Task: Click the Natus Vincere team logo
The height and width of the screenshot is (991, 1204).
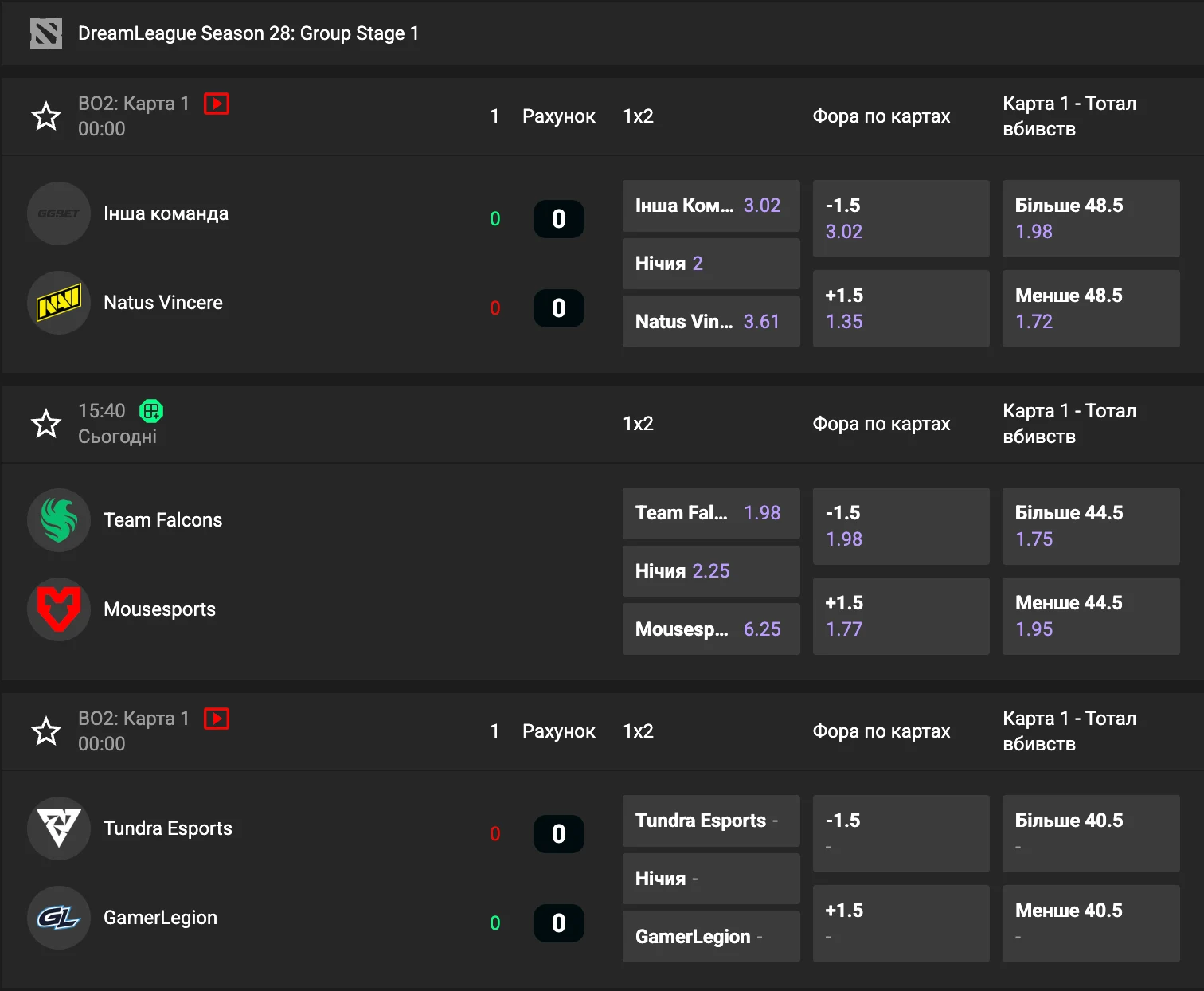Action: pos(59,303)
